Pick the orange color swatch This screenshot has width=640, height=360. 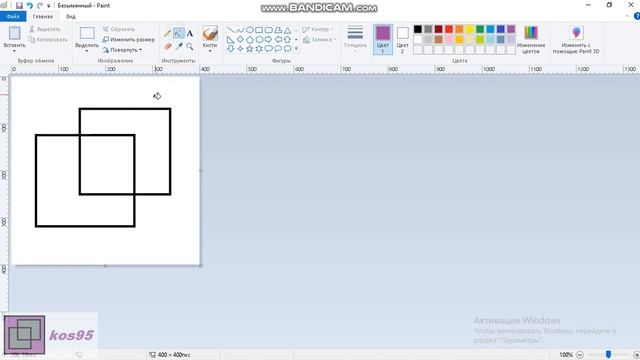[459, 29]
